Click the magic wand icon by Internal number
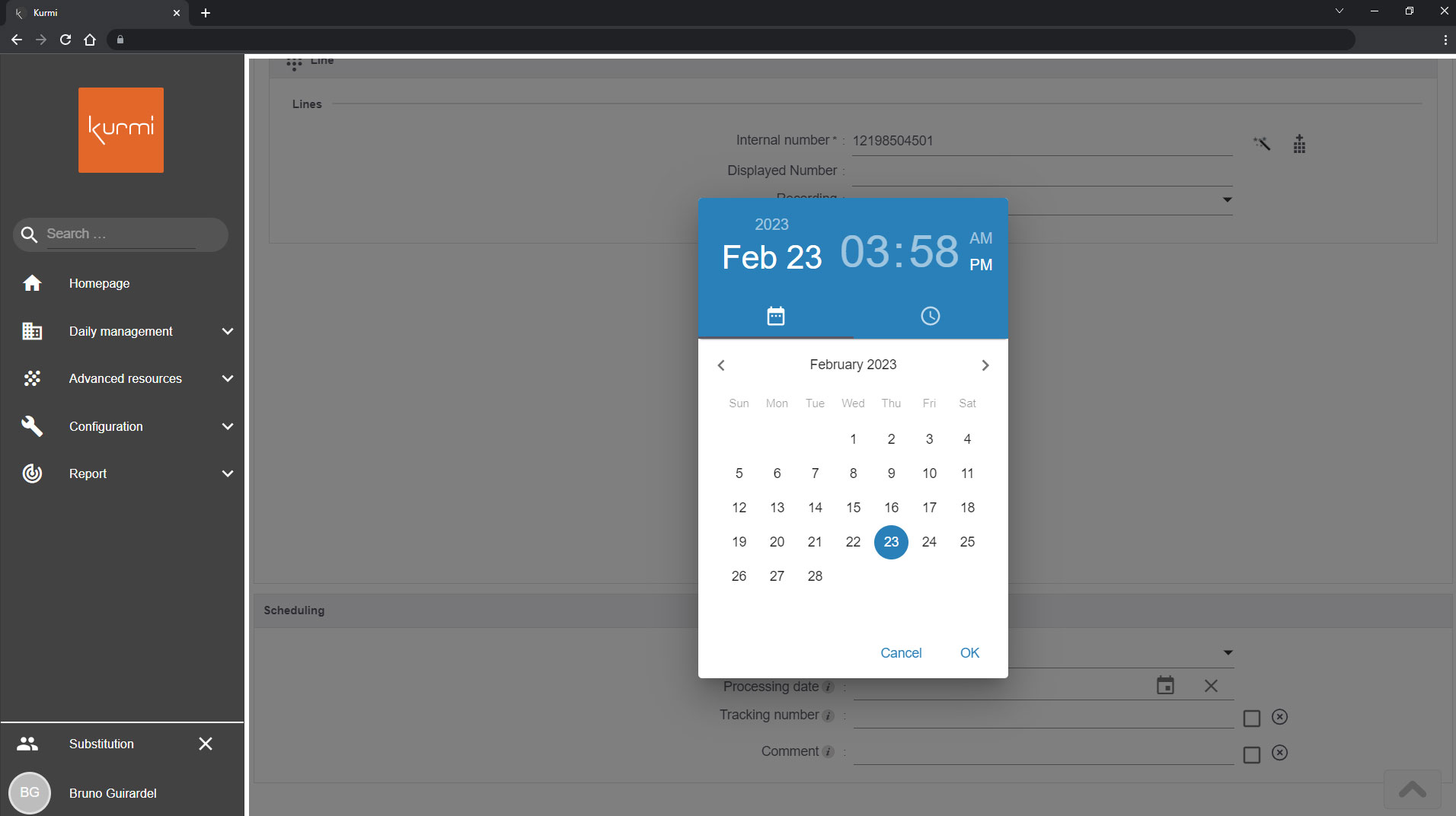The height and width of the screenshot is (816, 1456). click(1262, 143)
